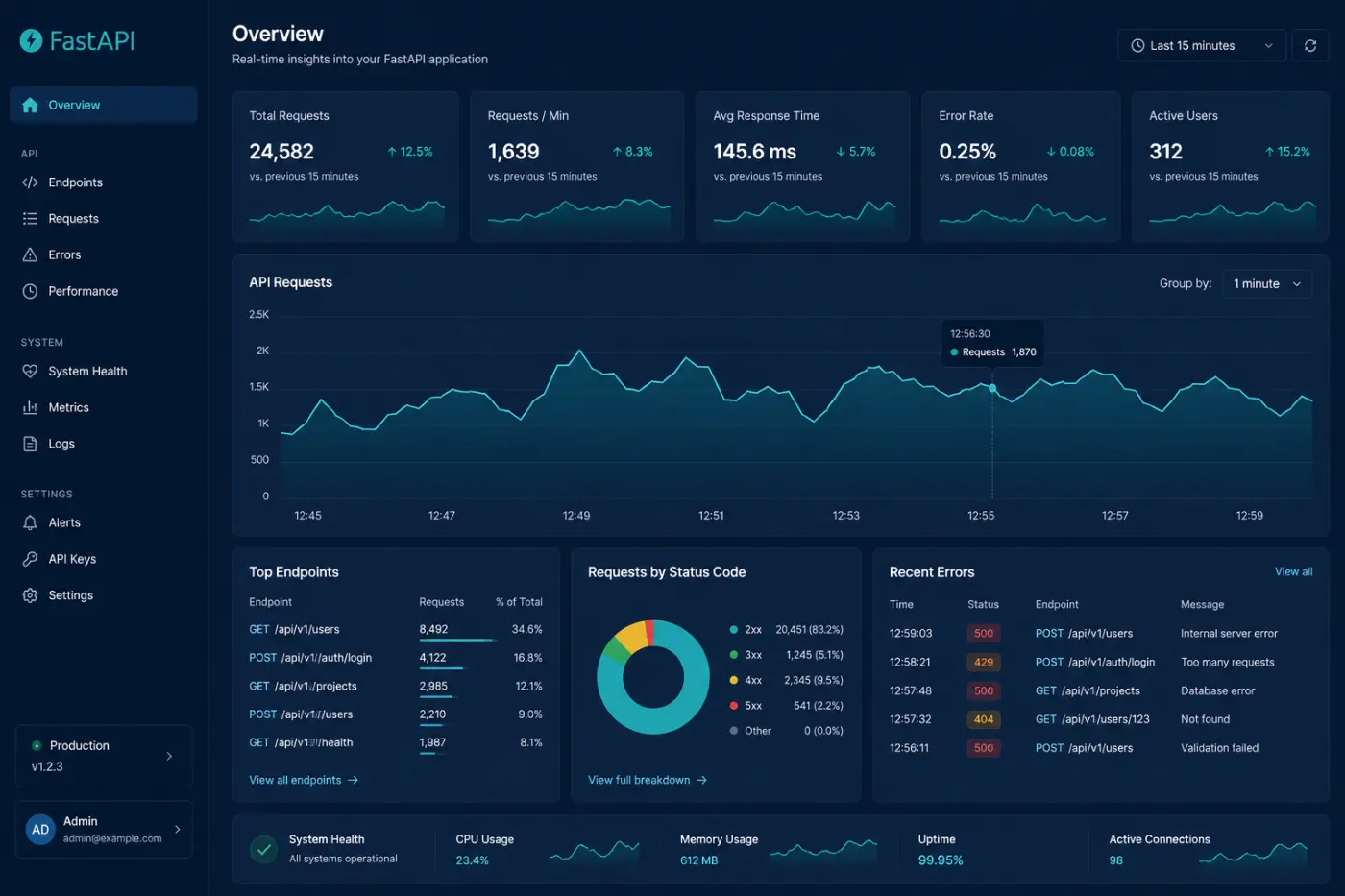Click the API Keys key icon
1345x896 pixels.
[30, 559]
